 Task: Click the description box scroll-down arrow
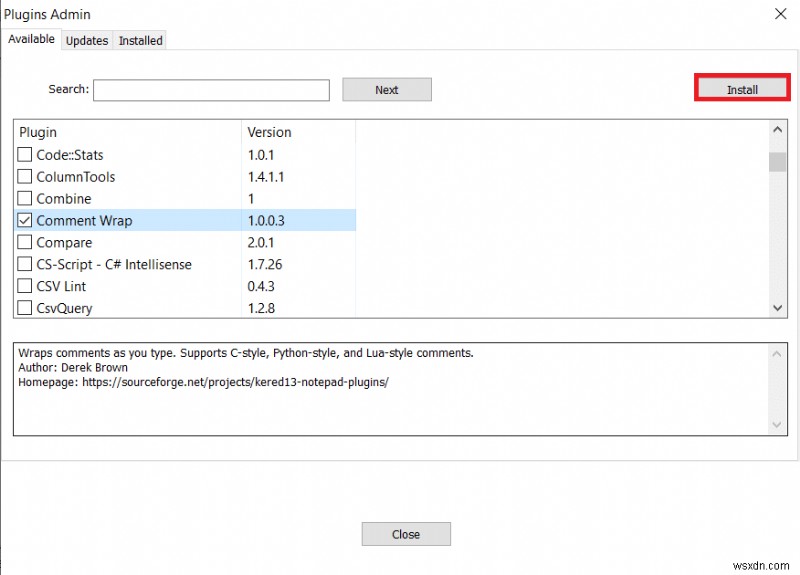(777, 424)
